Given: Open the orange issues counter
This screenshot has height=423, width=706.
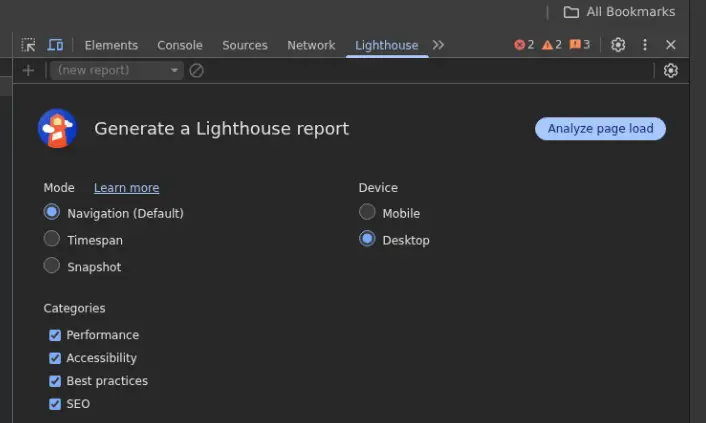Looking at the screenshot, I should coord(579,45).
